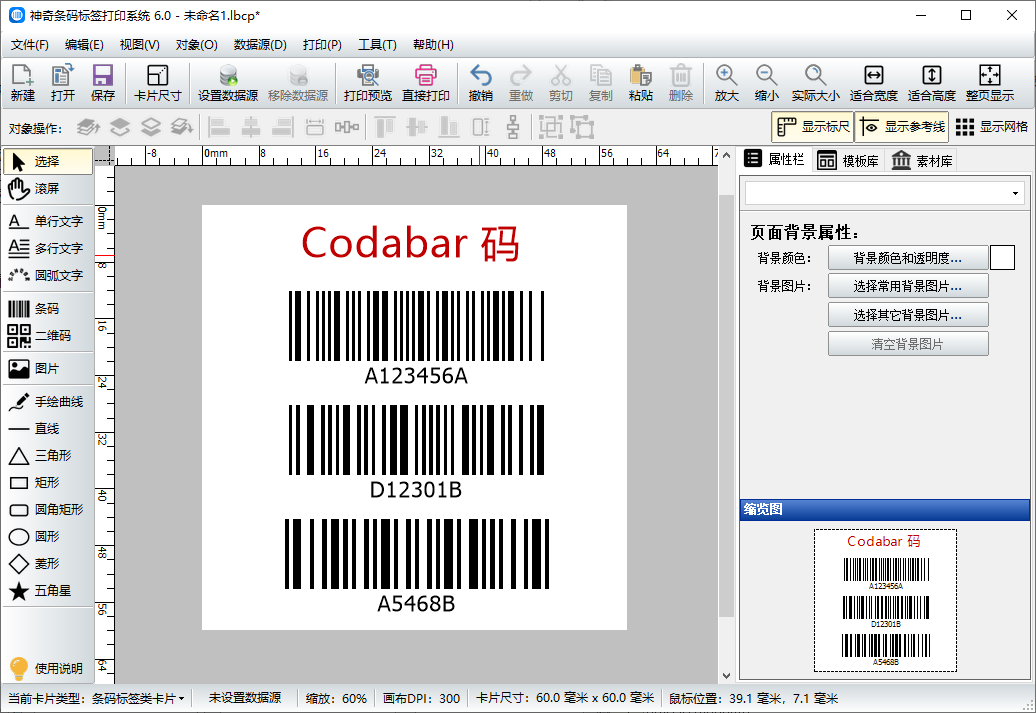The width and height of the screenshot is (1036, 713).
Task: Select the 五角星 star shape tool
Action: coord(45,591)
